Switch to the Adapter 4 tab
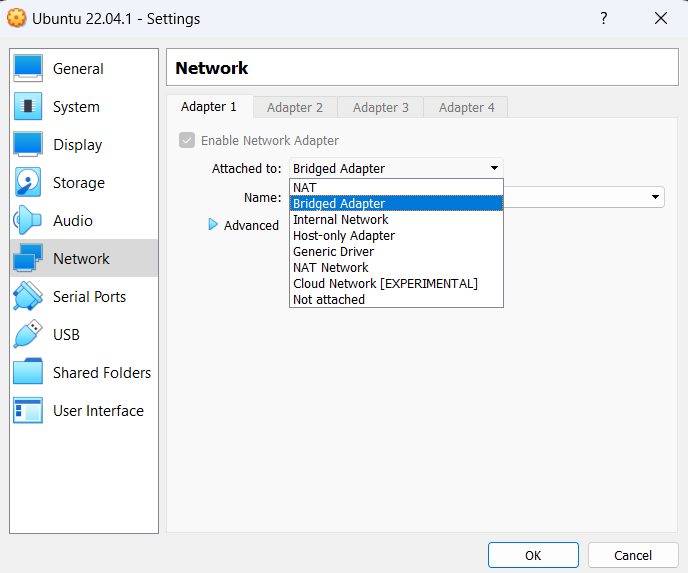The image size is (688, 573). click(467, 107)
